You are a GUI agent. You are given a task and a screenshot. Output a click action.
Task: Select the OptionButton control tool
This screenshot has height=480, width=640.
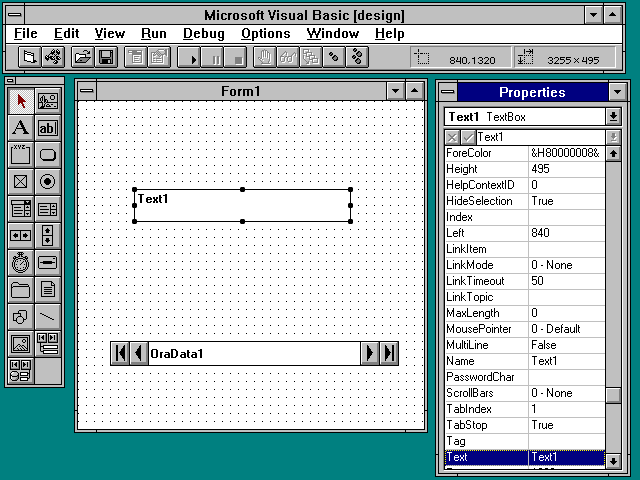pyautogui.click(x=47, y=182)
